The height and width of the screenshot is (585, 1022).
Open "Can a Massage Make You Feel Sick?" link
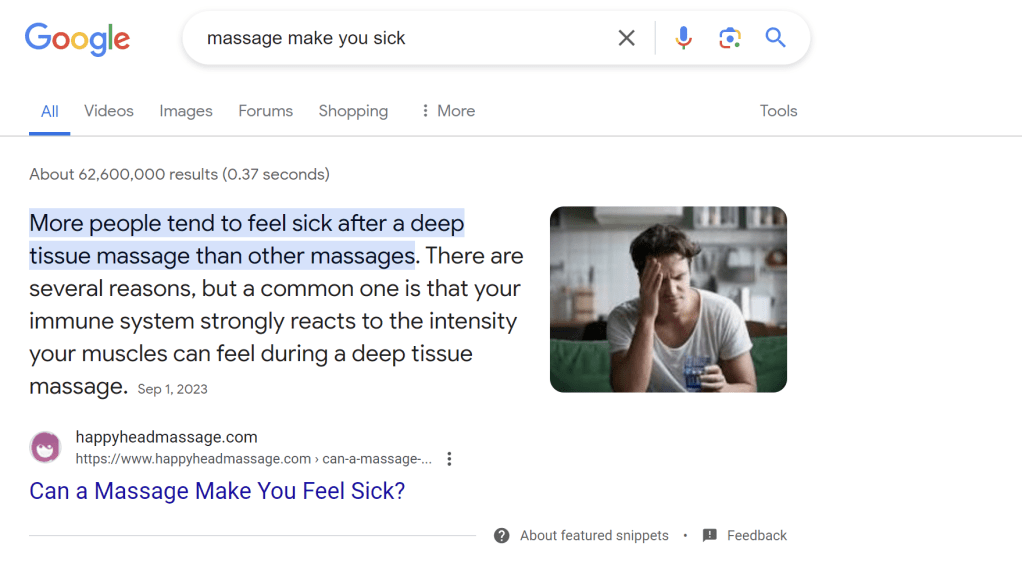217,491
